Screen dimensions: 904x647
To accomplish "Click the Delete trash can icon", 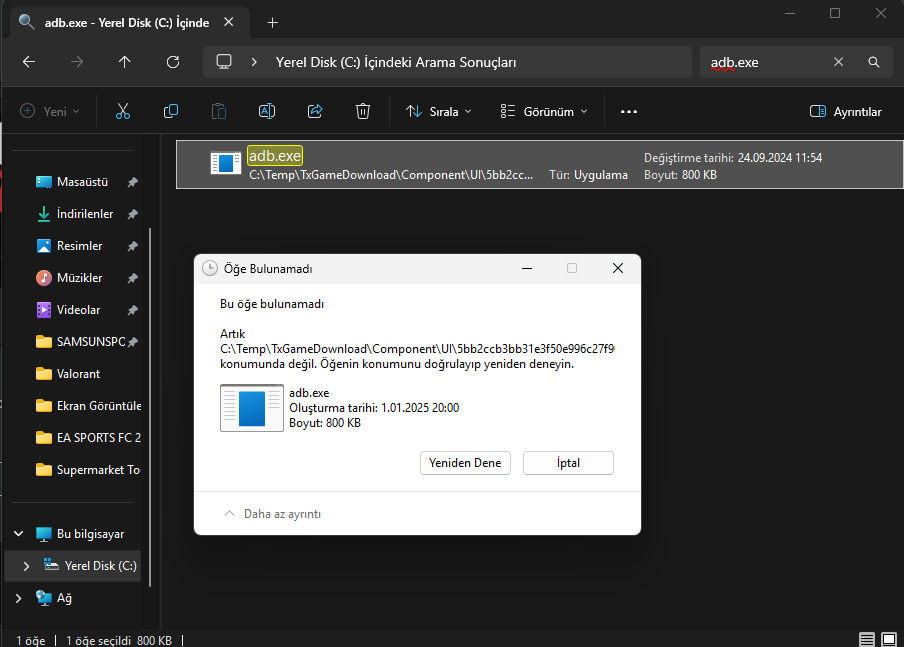I will click(363, 111).
